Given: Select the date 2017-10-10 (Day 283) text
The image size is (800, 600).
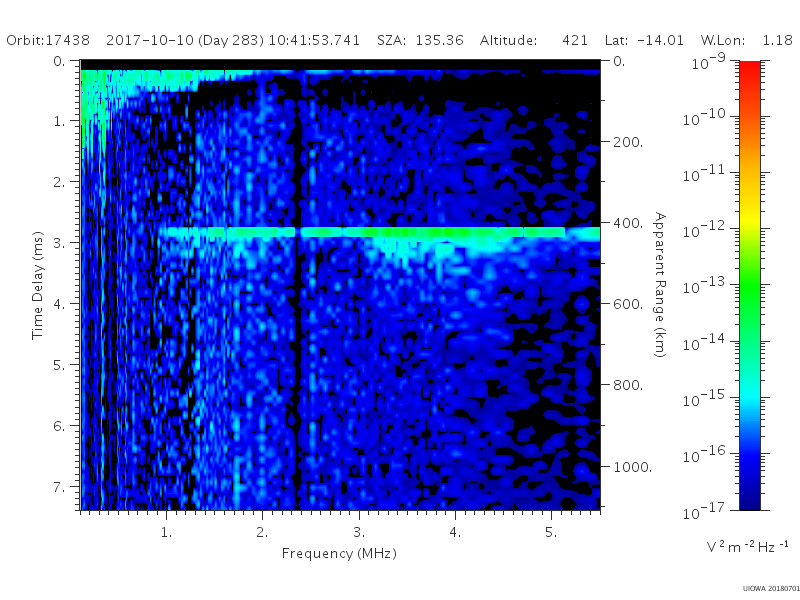Looking at the screenshot, I should (x=185, y=40).
